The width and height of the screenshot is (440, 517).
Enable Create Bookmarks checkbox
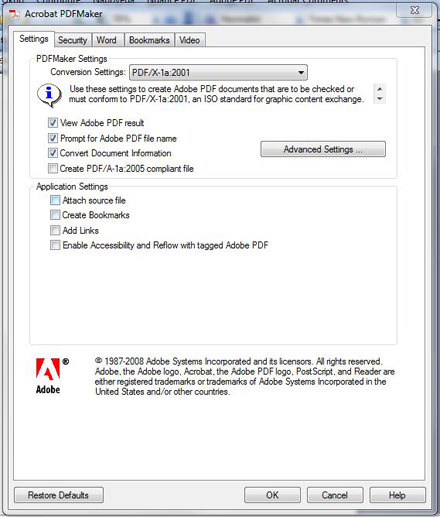[x=55, y=215]
